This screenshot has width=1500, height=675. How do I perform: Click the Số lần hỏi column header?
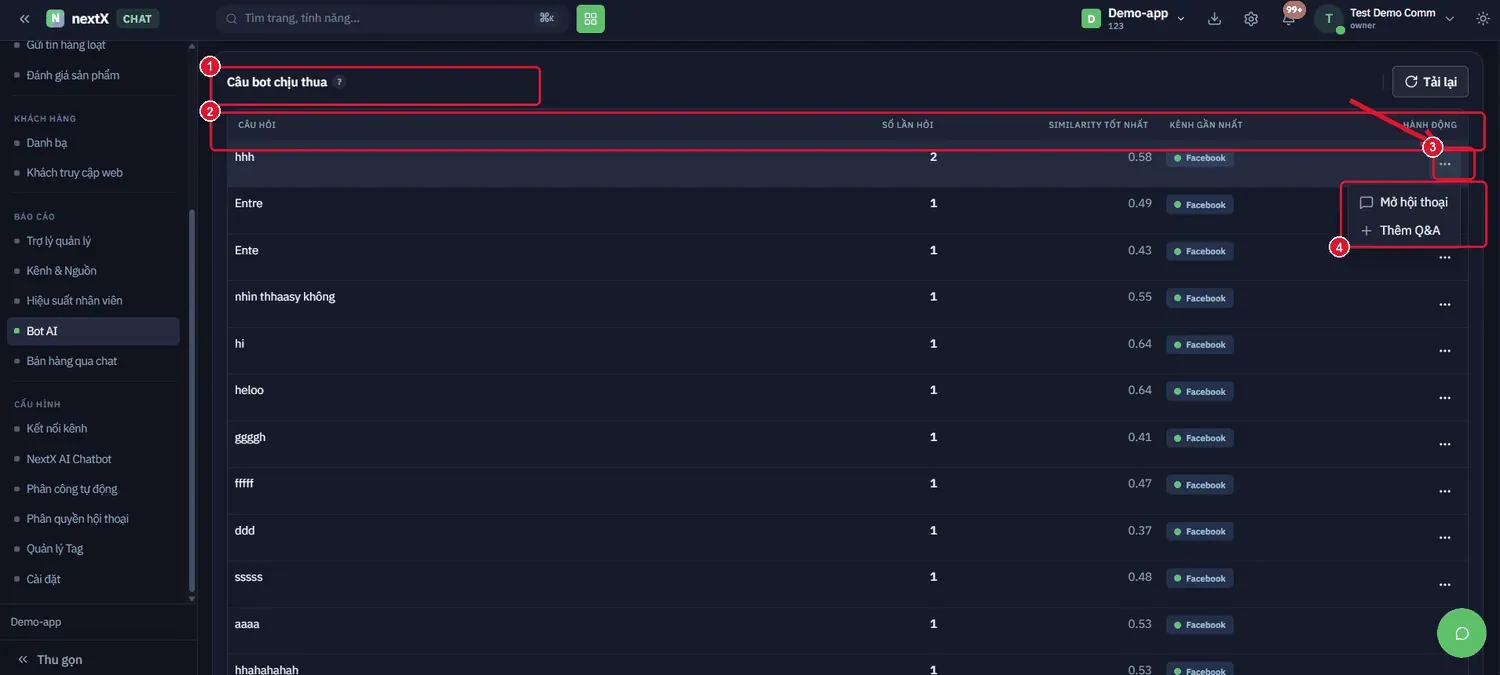click(x=908, y=125)
